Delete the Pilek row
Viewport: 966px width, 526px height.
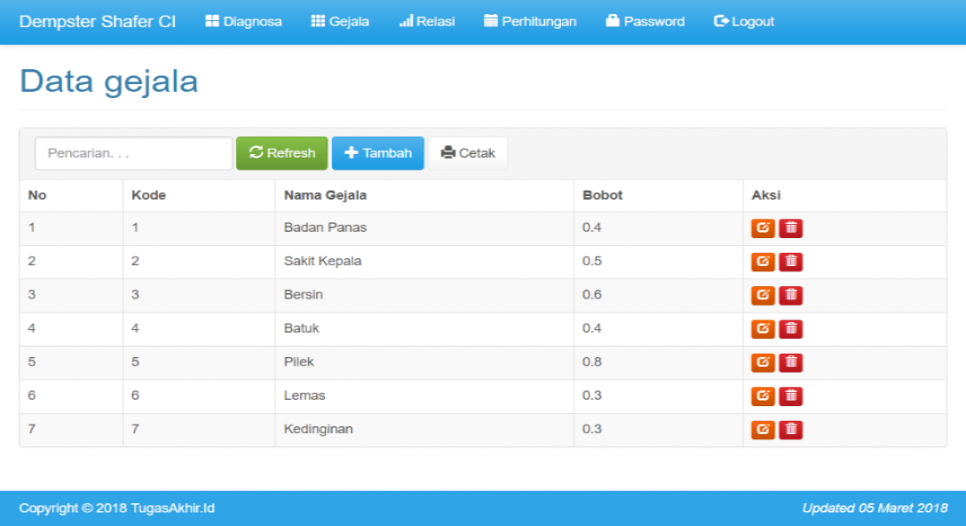[790, 362]
